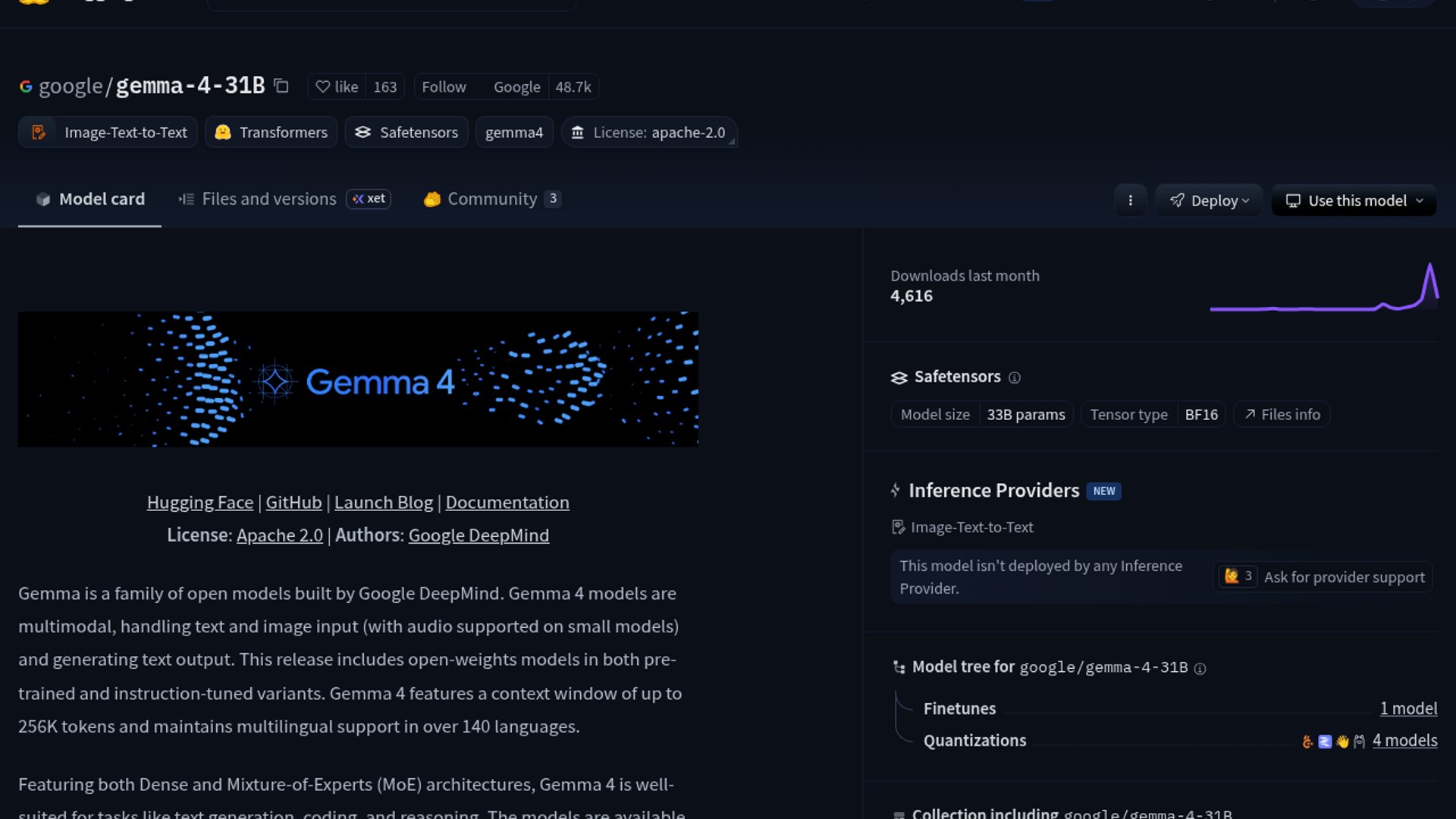Open the three-dot more options menu
Viewport: 1456px width, 819px height.
tap(1130, 201)
